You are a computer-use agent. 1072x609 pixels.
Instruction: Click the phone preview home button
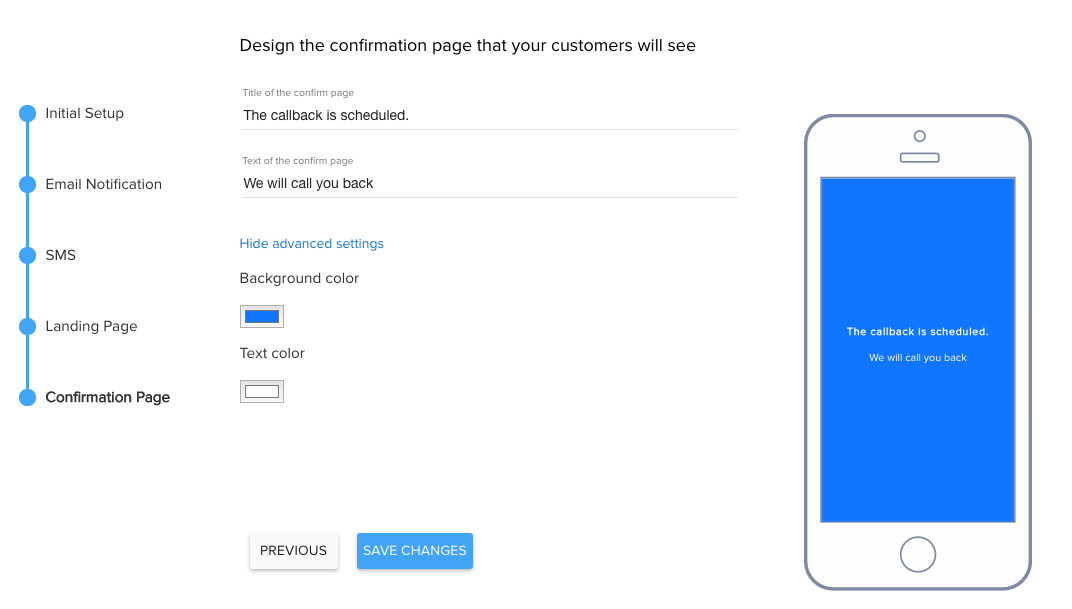917,554
